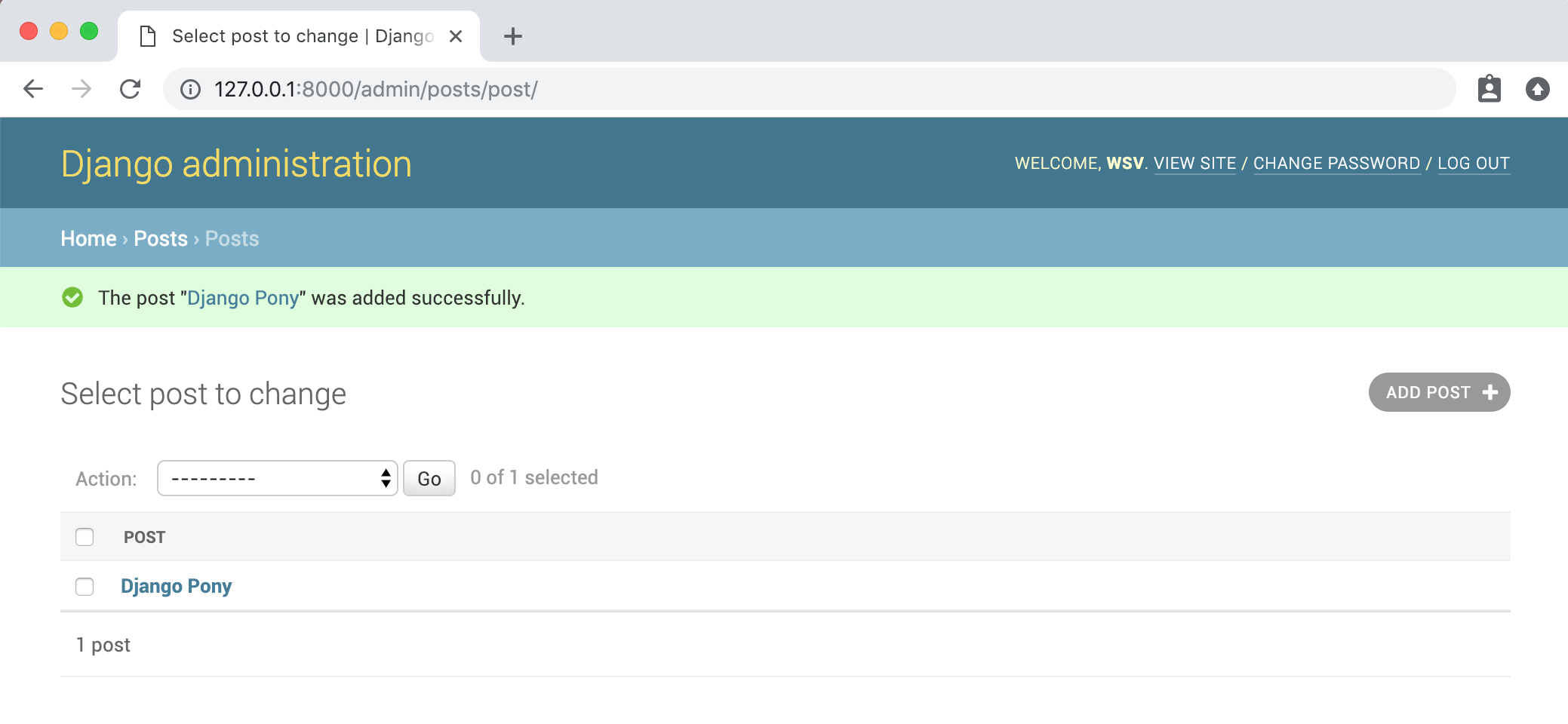Toggle the select-all checkbox in the POST header
This screenshot has width=1568, height=724.
pyautogui.click(x=85, y=537)
